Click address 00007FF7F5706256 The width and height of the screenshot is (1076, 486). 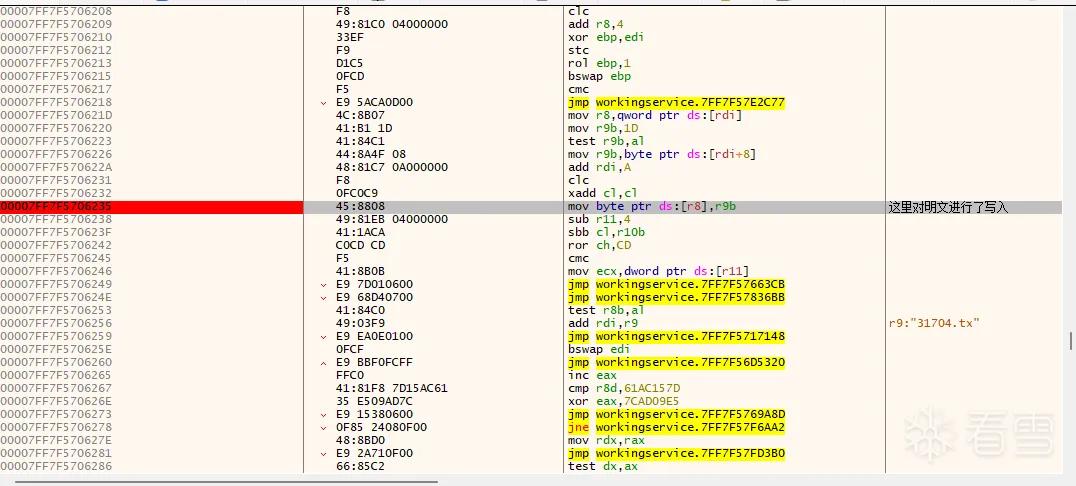point(56,323)
